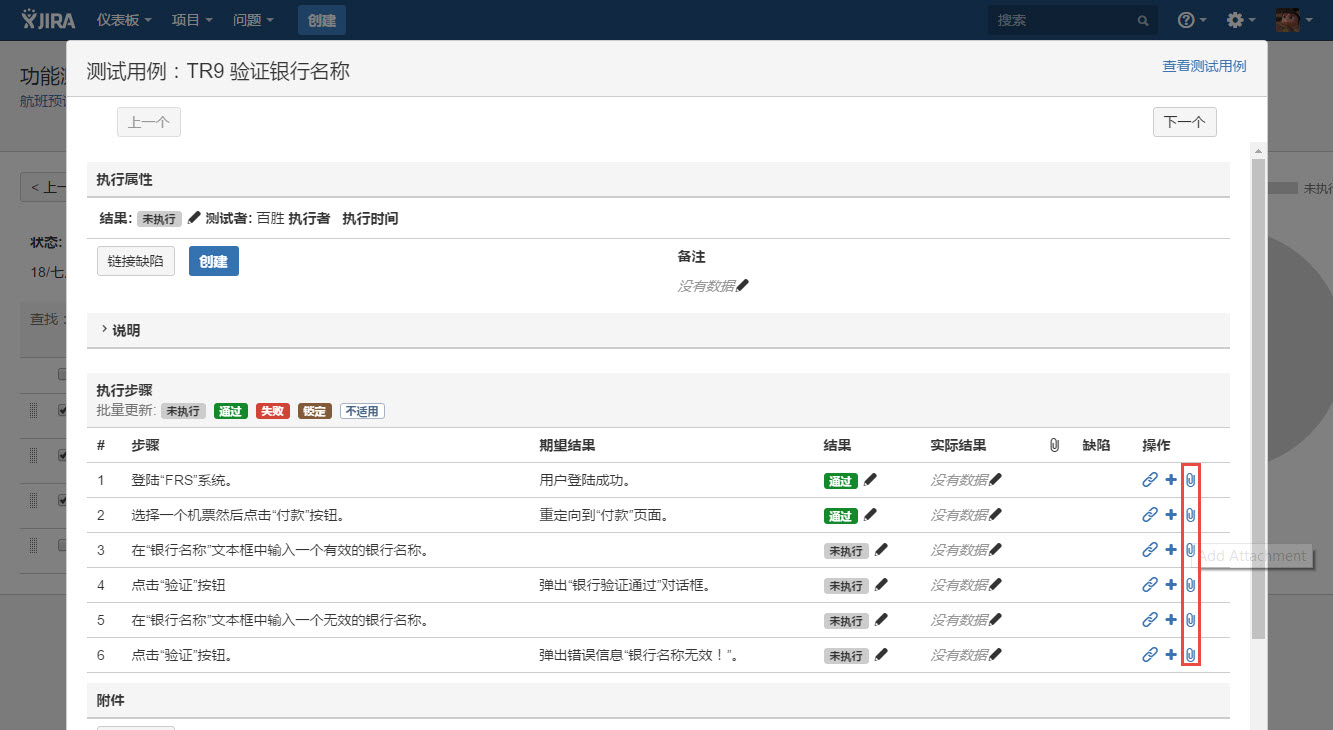Click the dialog vertical scrollbar

1259,400
